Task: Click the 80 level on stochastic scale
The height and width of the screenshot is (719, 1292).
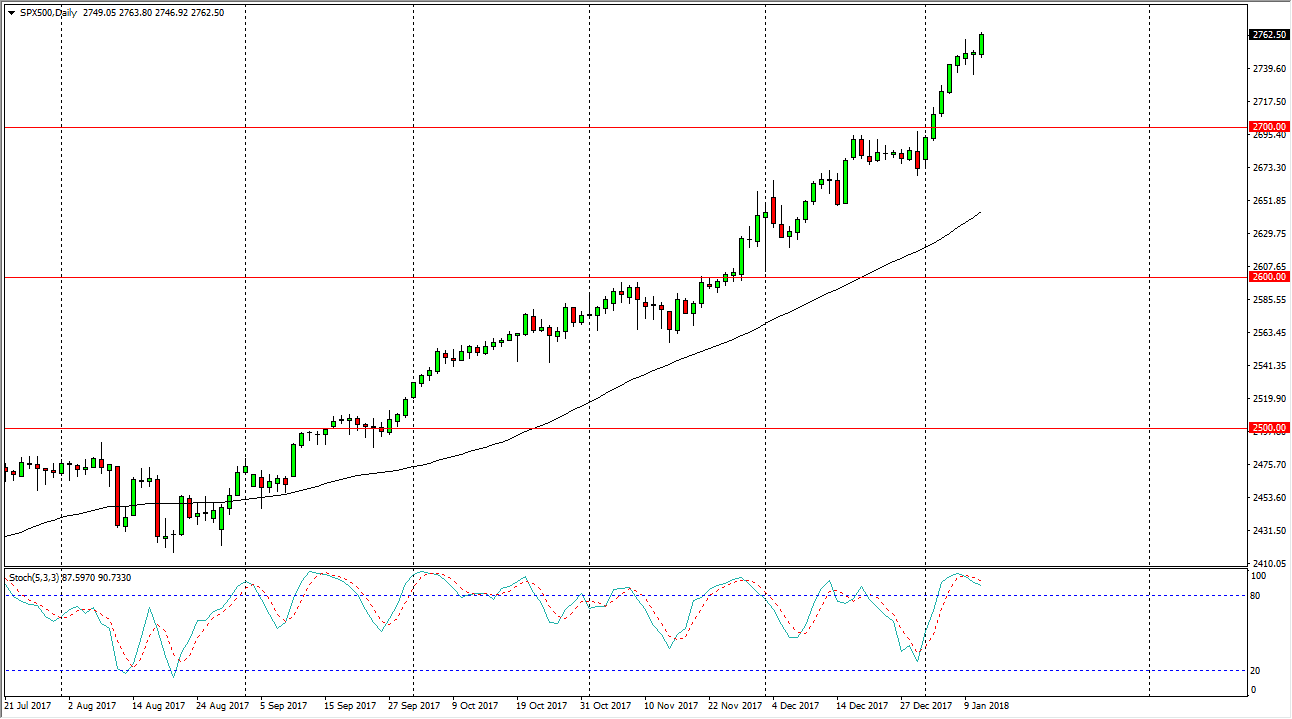Action: pos(1257,596)
